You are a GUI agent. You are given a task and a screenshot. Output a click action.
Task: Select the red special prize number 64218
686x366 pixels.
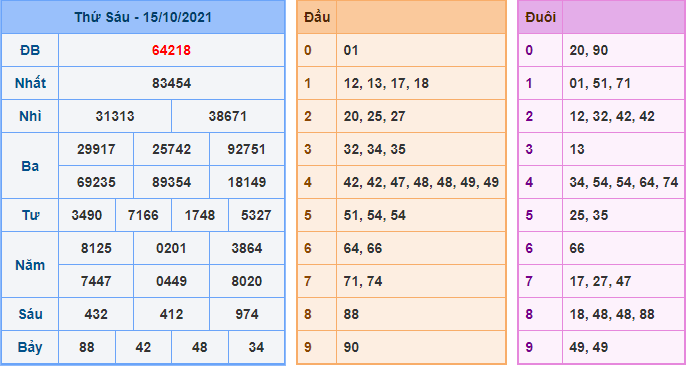[x=172, y=50]
